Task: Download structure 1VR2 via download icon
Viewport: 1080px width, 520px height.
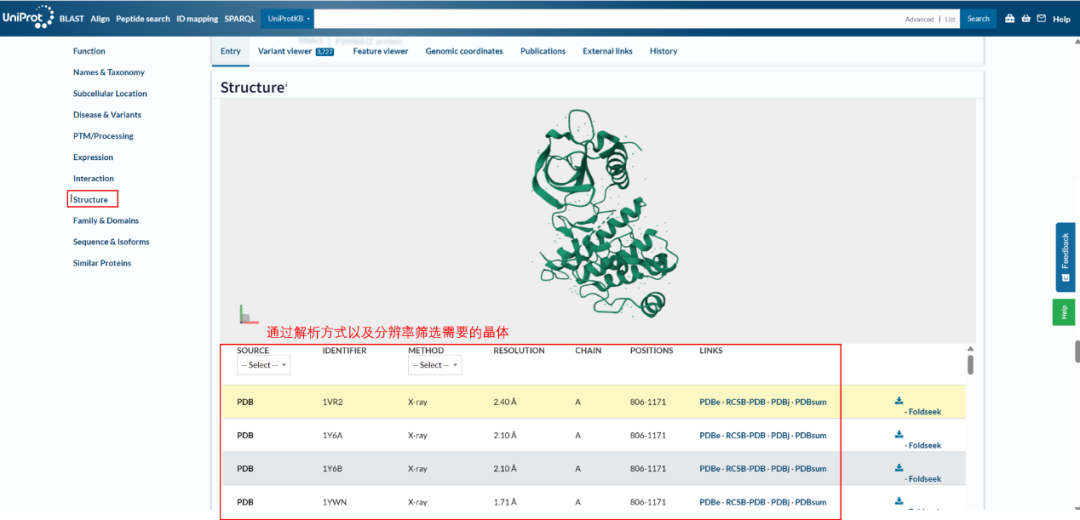Action: (899, 400)
